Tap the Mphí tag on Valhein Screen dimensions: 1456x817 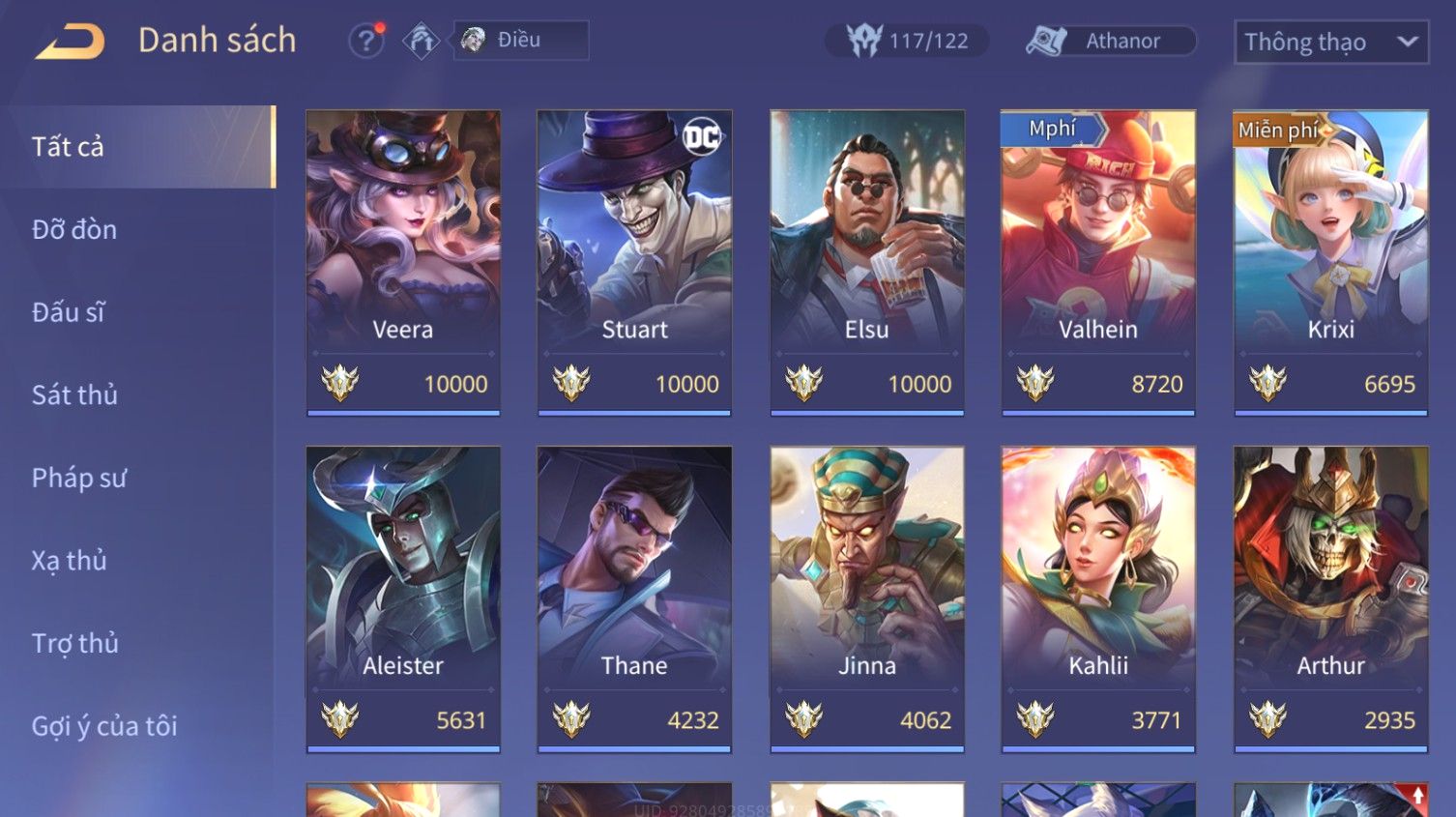coord(1053,129)
